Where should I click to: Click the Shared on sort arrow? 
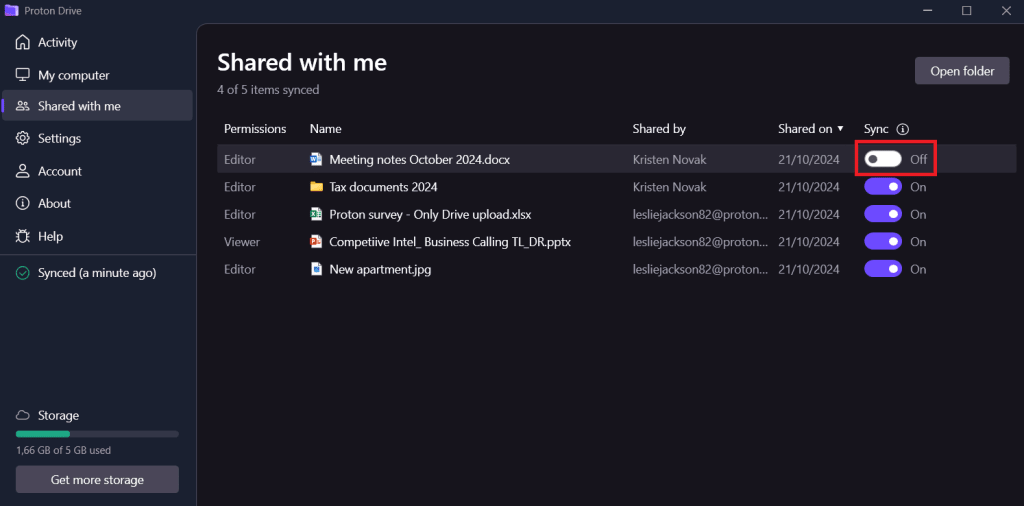point(840,129)
